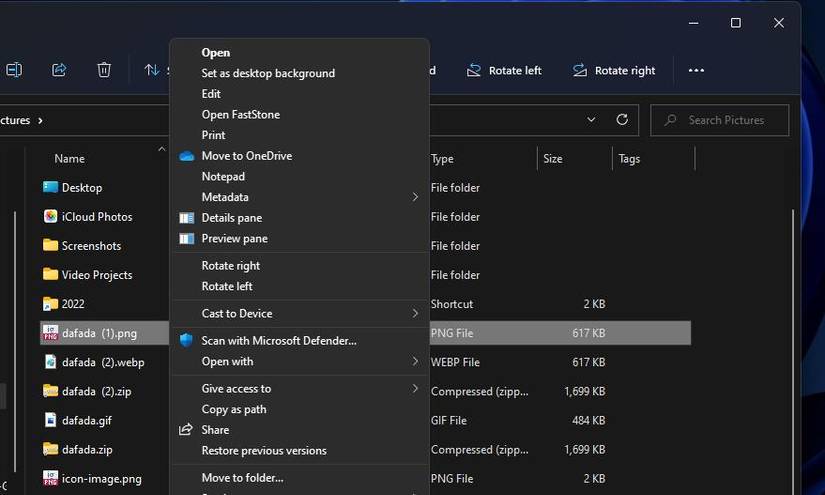Click the Shortcut type cell

click(451, 304)
